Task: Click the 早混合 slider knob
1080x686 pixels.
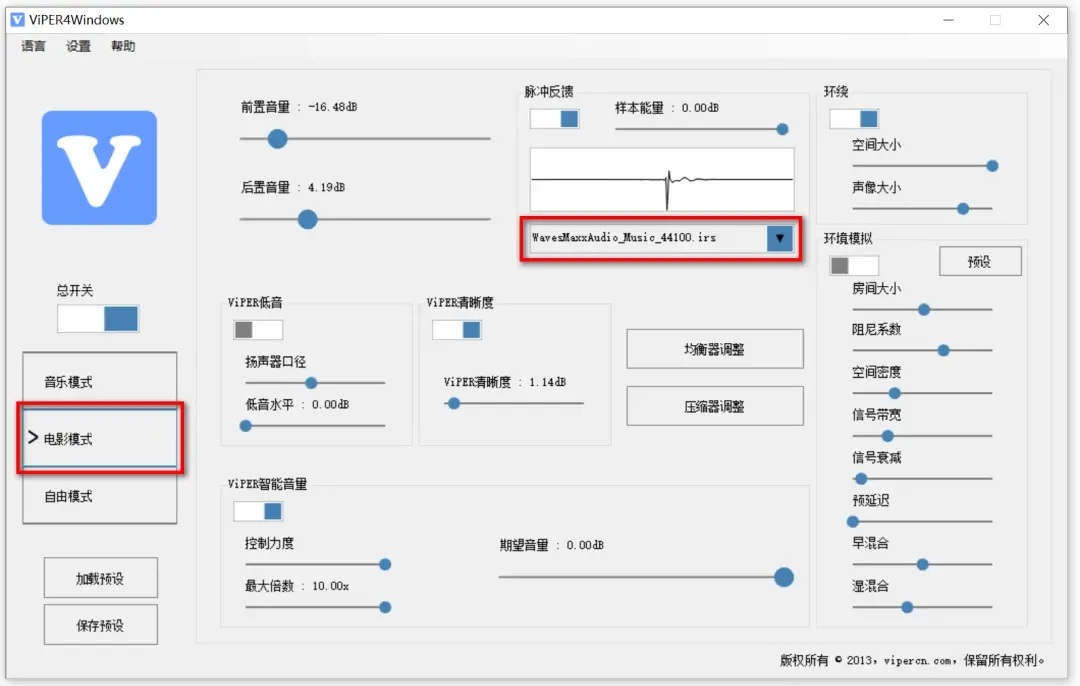Action: point(922,565)
